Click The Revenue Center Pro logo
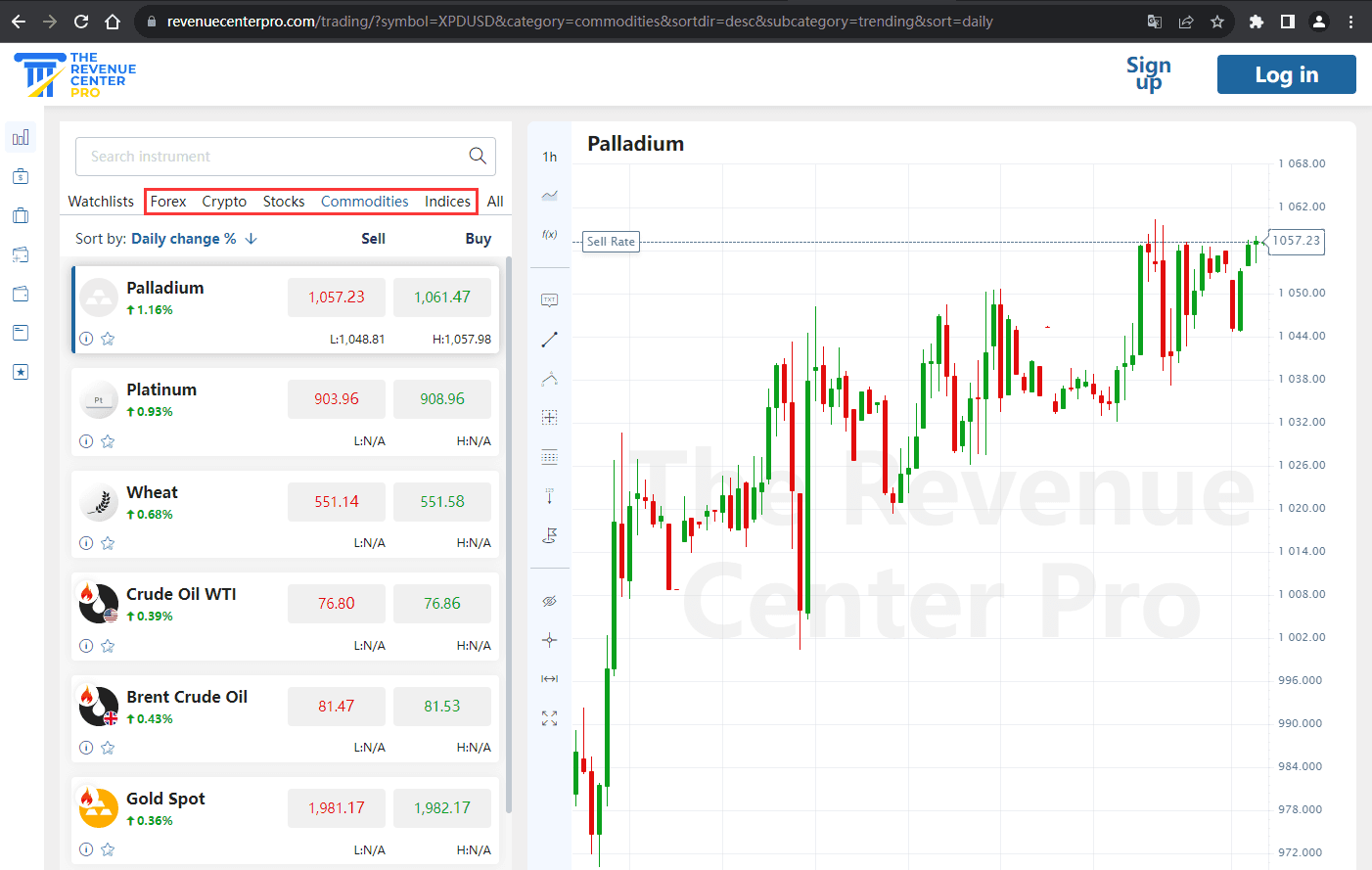 [74, 74]
